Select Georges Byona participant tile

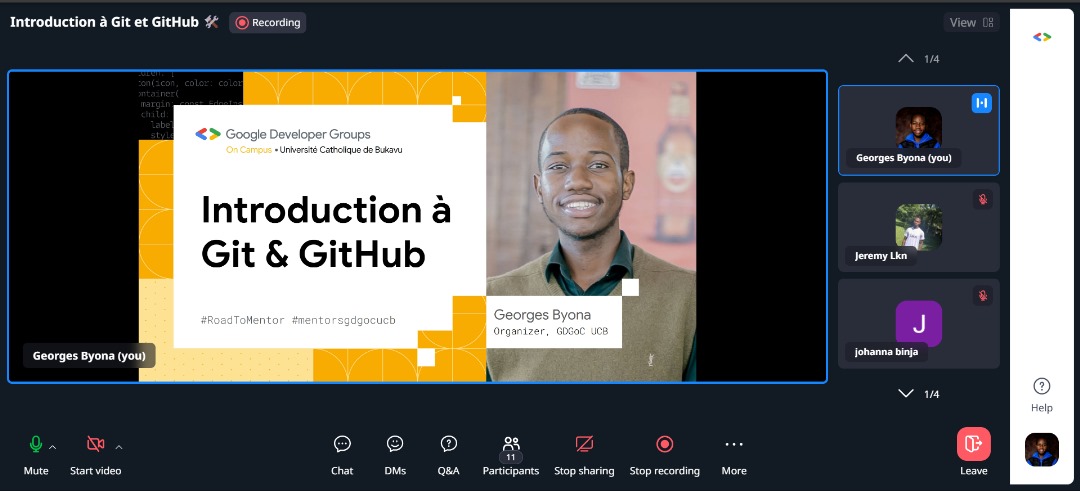coord(918,130)
